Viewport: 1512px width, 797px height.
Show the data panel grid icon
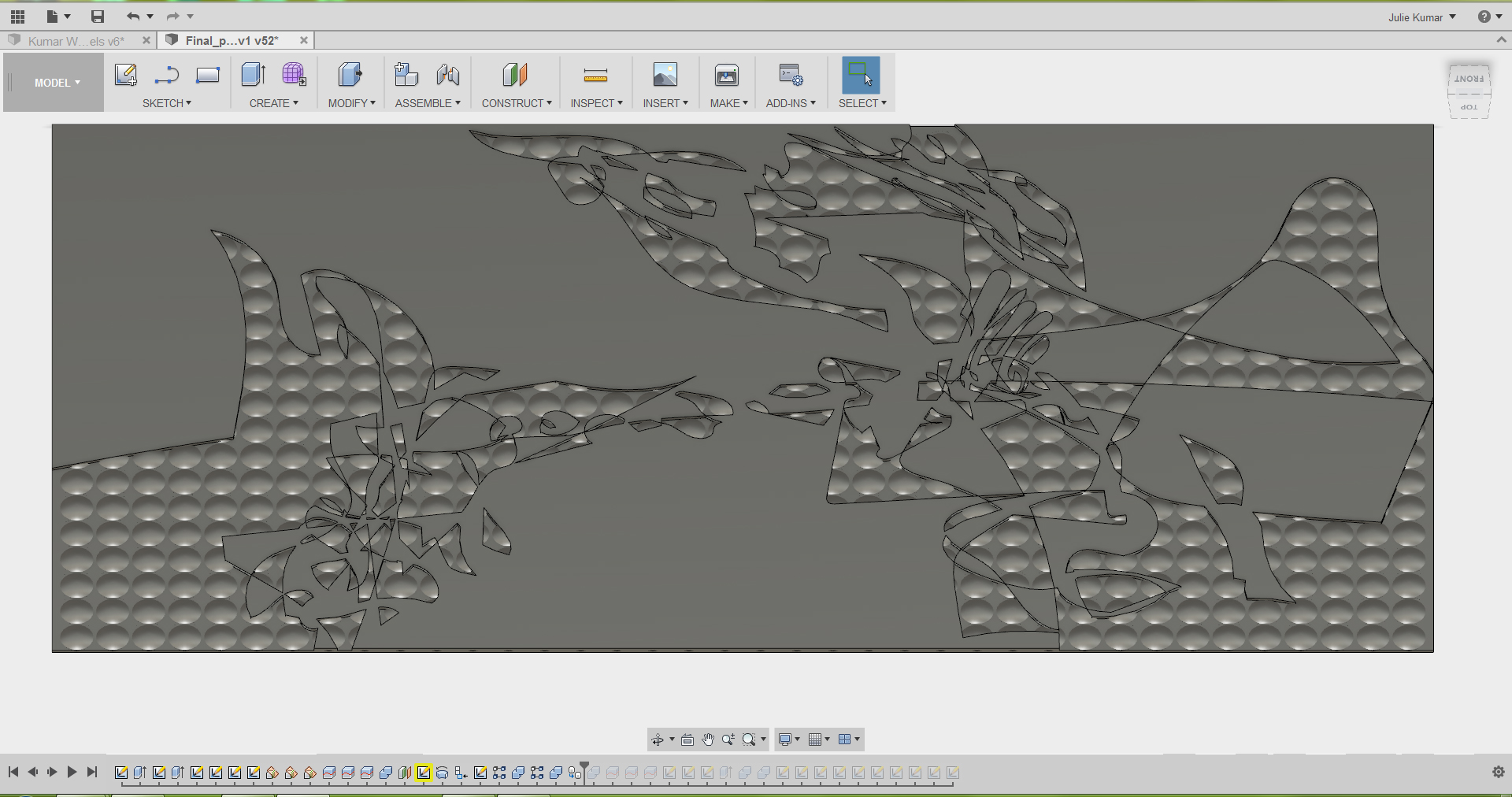[18, 17]
